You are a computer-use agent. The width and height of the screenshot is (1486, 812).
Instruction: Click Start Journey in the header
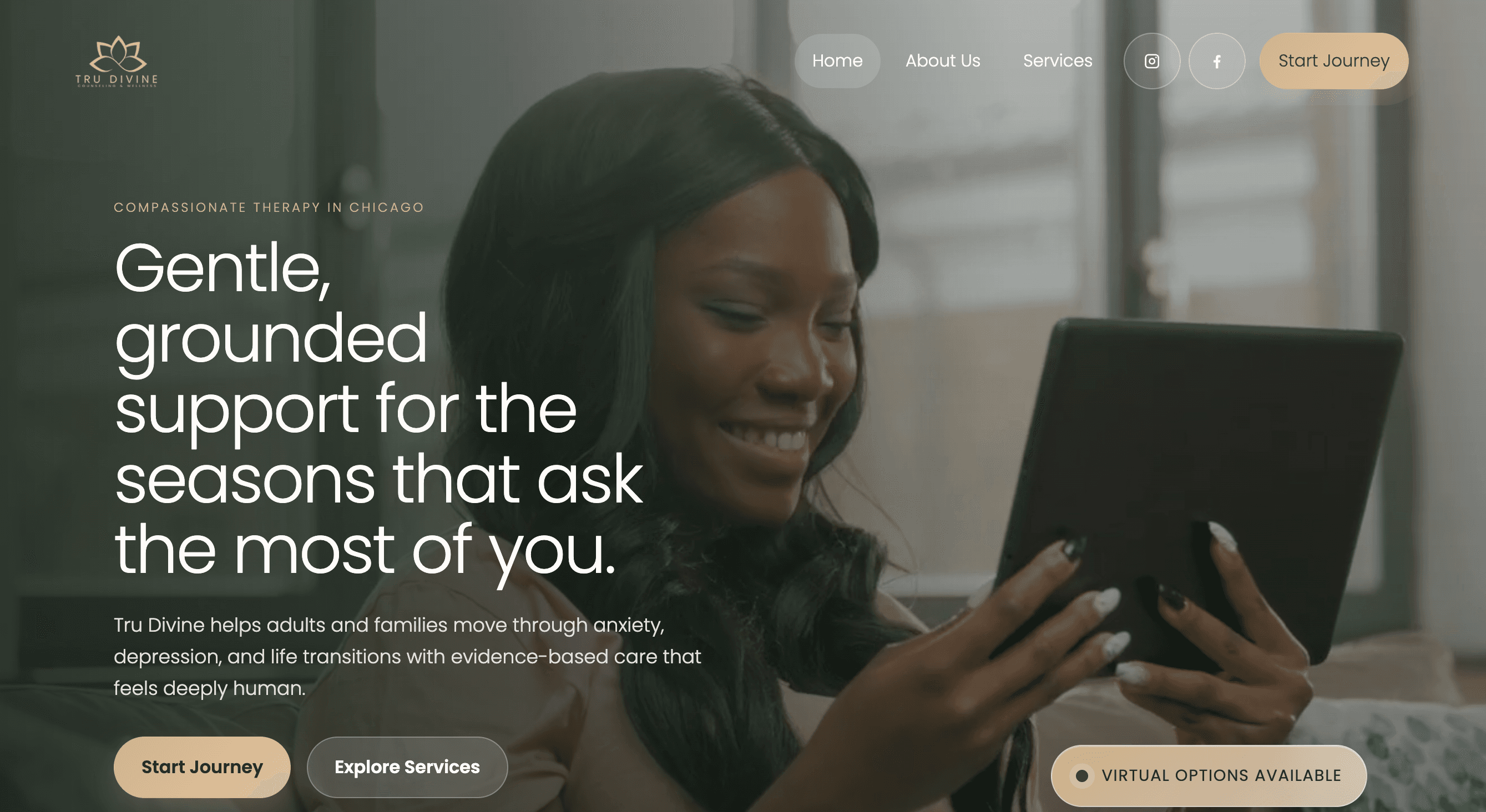tap(1334, 61)
